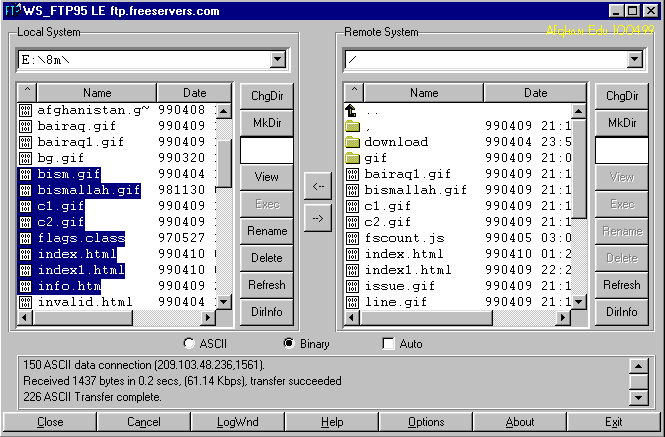665x437 pixels.
Task: Open the local directory path dropdown
Action: coord(284,60)
